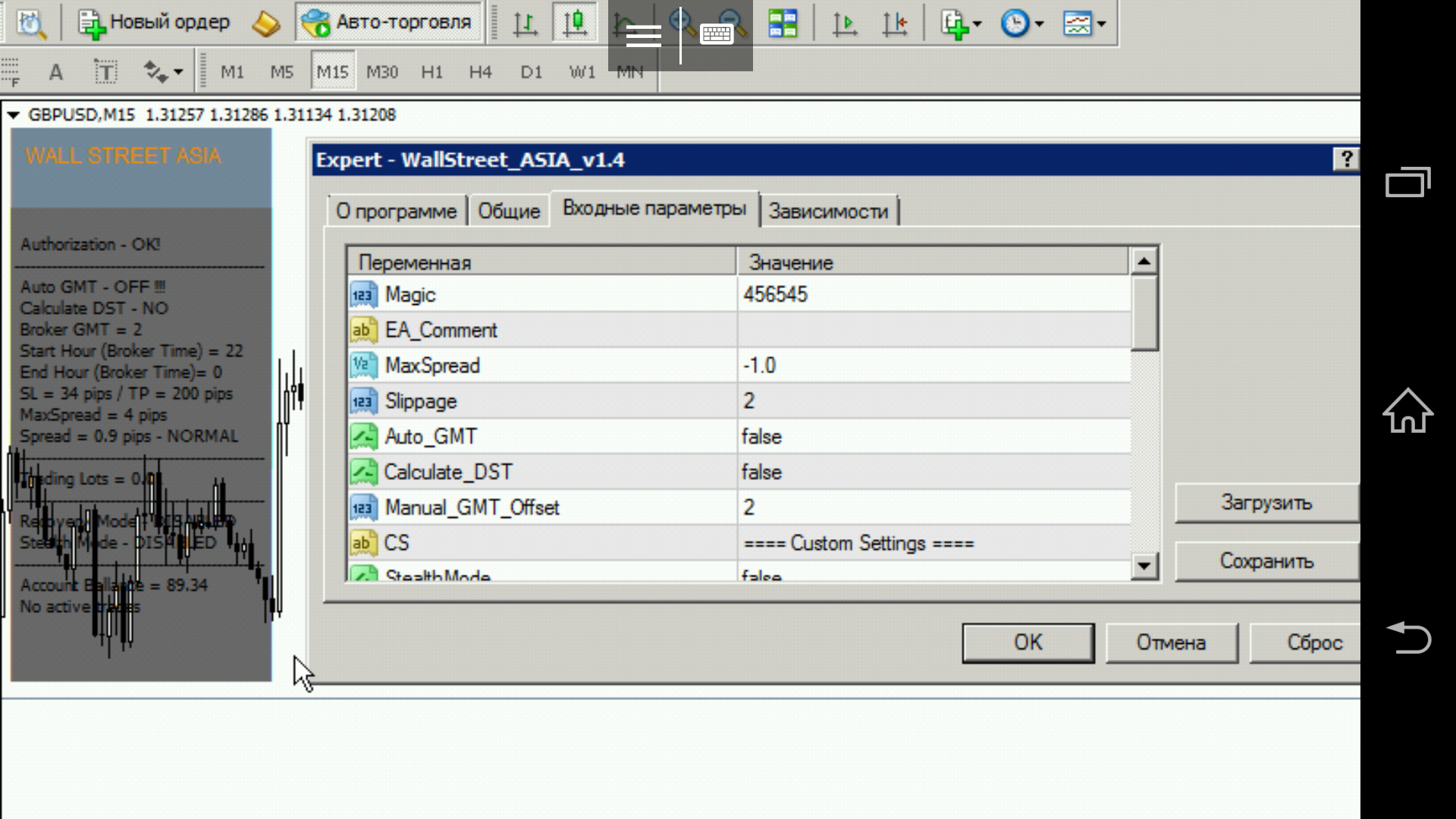1456x819 pixels.
Task: Open the 'Зависимости' tab
Action: tap(829, 211)
